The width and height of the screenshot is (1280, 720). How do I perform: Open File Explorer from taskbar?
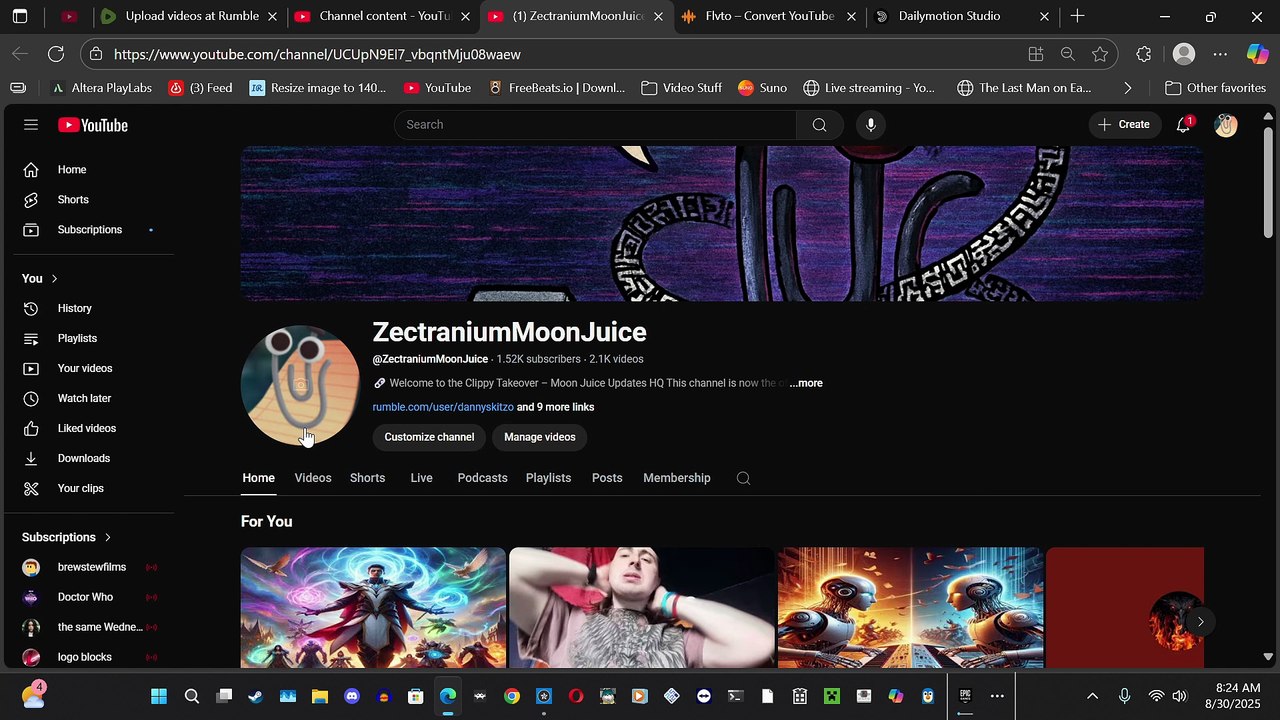(320, 696)
